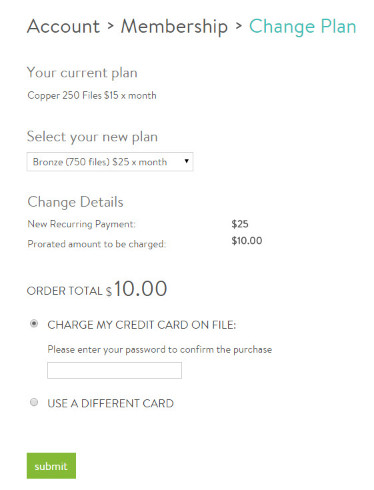This screenshot has height=490, width=374.
Task: Focus the password confirmation input field
Action: coord(114,370)
